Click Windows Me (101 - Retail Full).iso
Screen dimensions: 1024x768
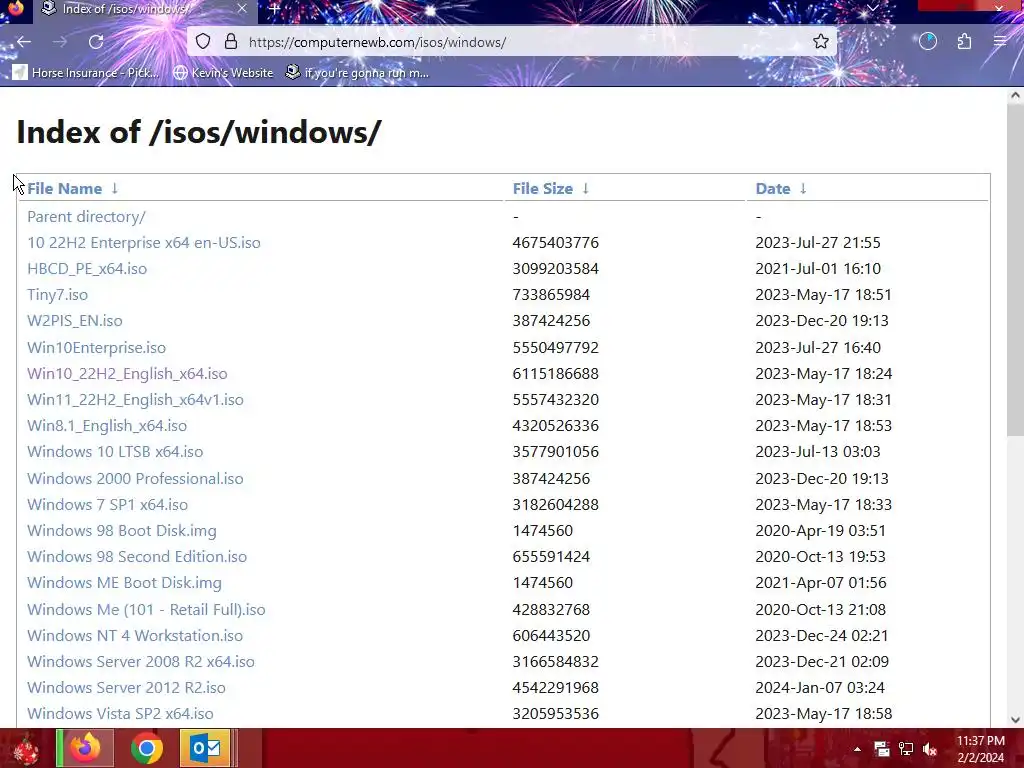click(x=146, y=610)
